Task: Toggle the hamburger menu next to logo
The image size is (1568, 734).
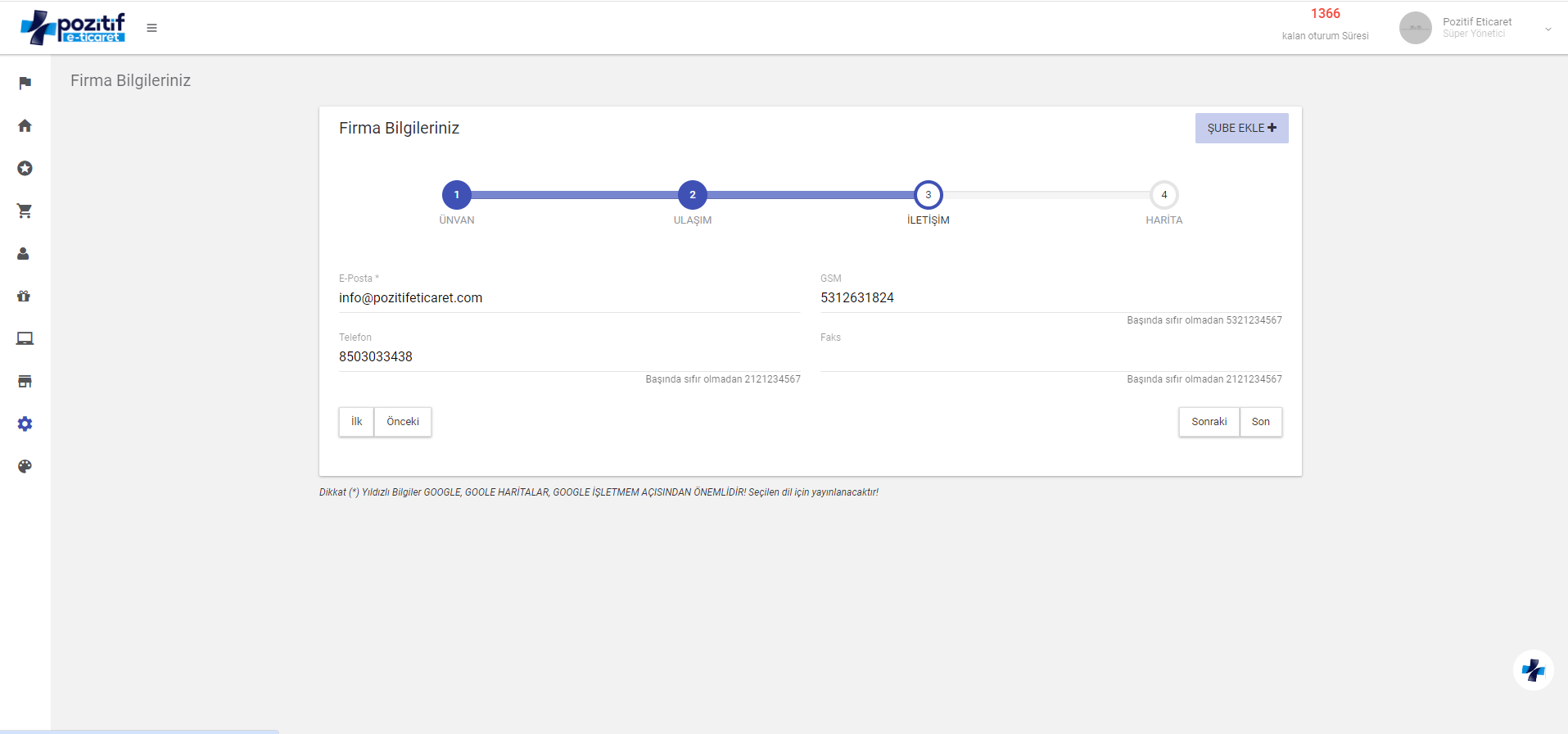Action: coord(151,28)
